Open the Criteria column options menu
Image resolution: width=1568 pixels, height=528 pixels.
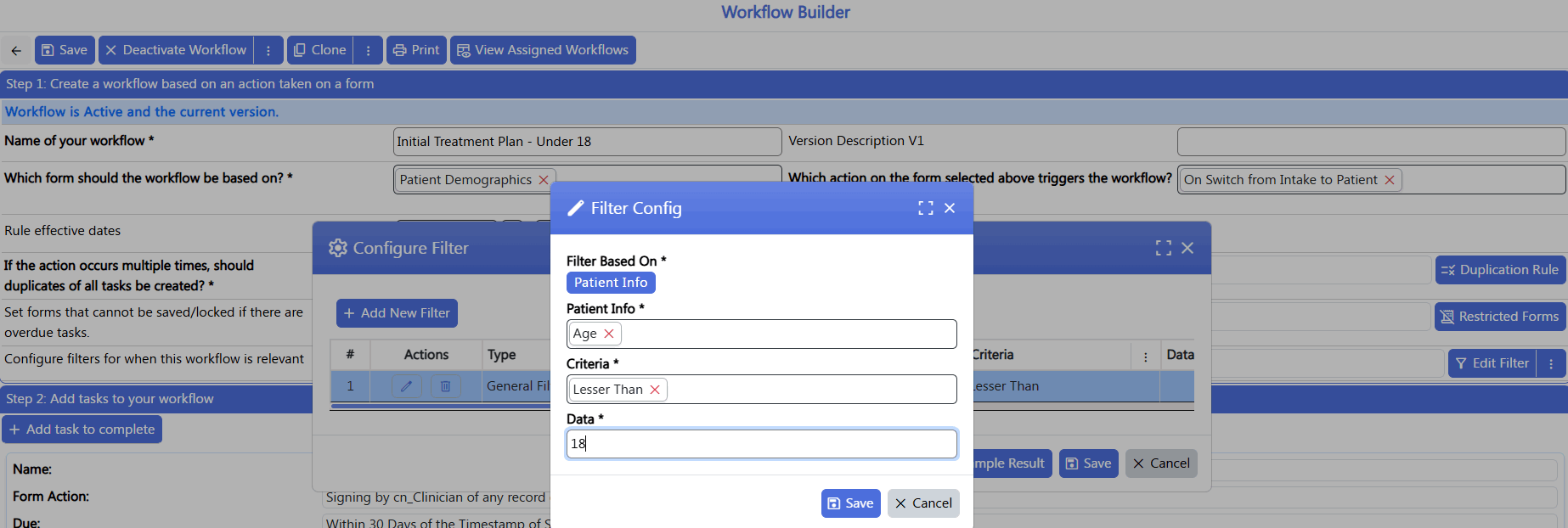click(1146, 357)
